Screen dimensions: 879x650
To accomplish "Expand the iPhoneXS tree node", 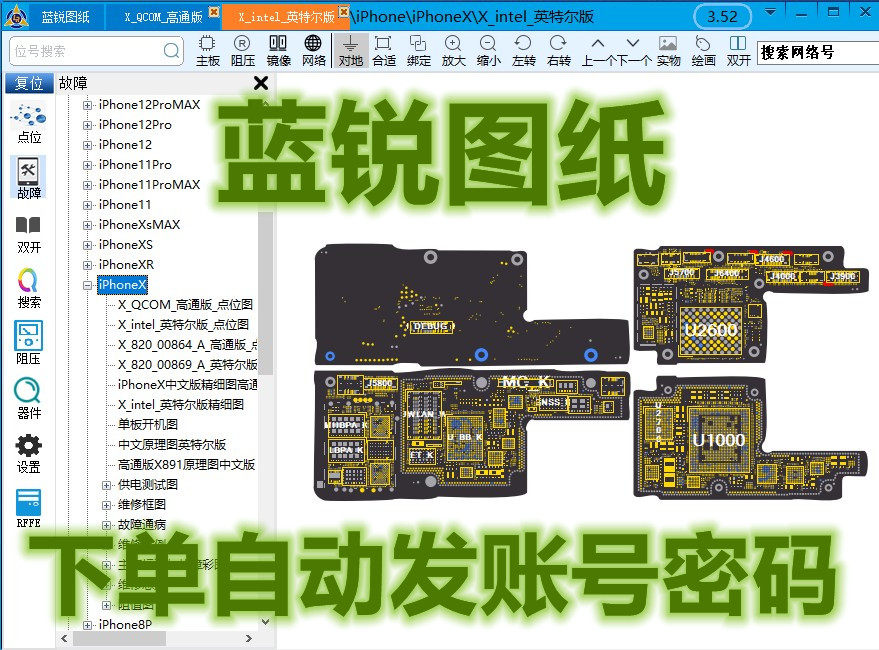I will click(87, 245).
